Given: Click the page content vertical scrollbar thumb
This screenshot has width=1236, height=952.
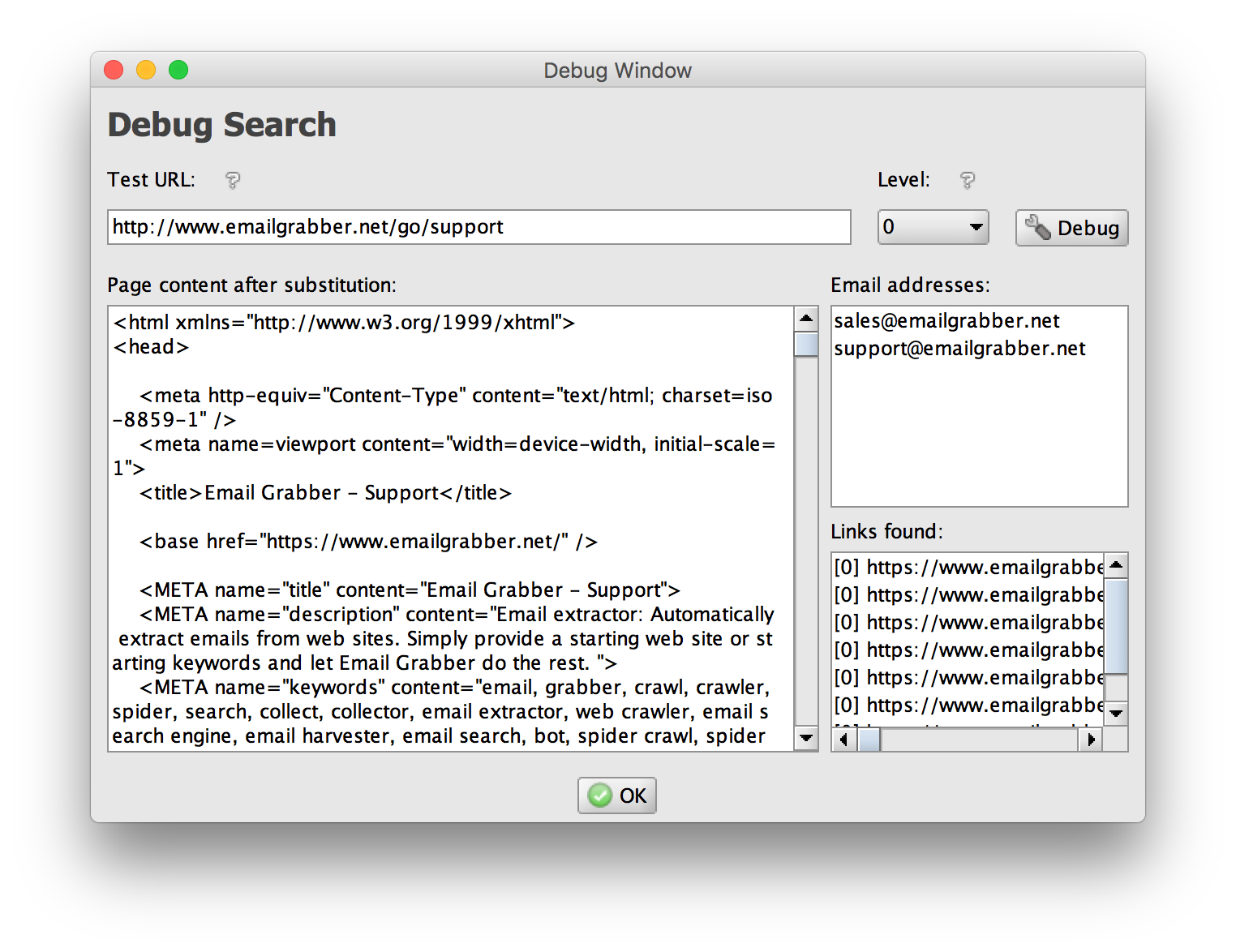Looking at the screenshot, I should pos(806,344).
